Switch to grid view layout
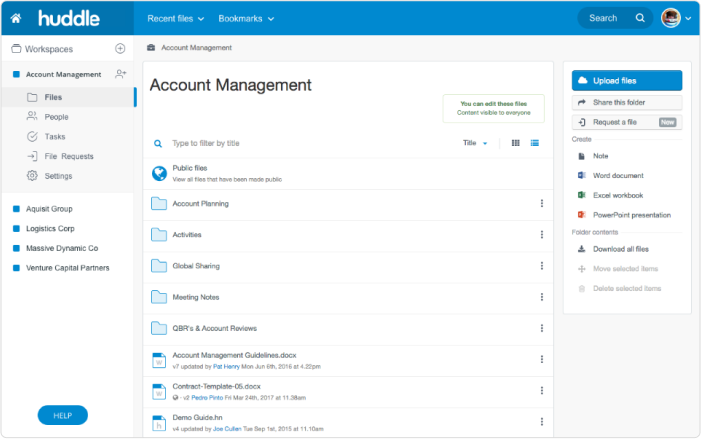The height and width of the screenshot is (439, 701). click(515, 143)
